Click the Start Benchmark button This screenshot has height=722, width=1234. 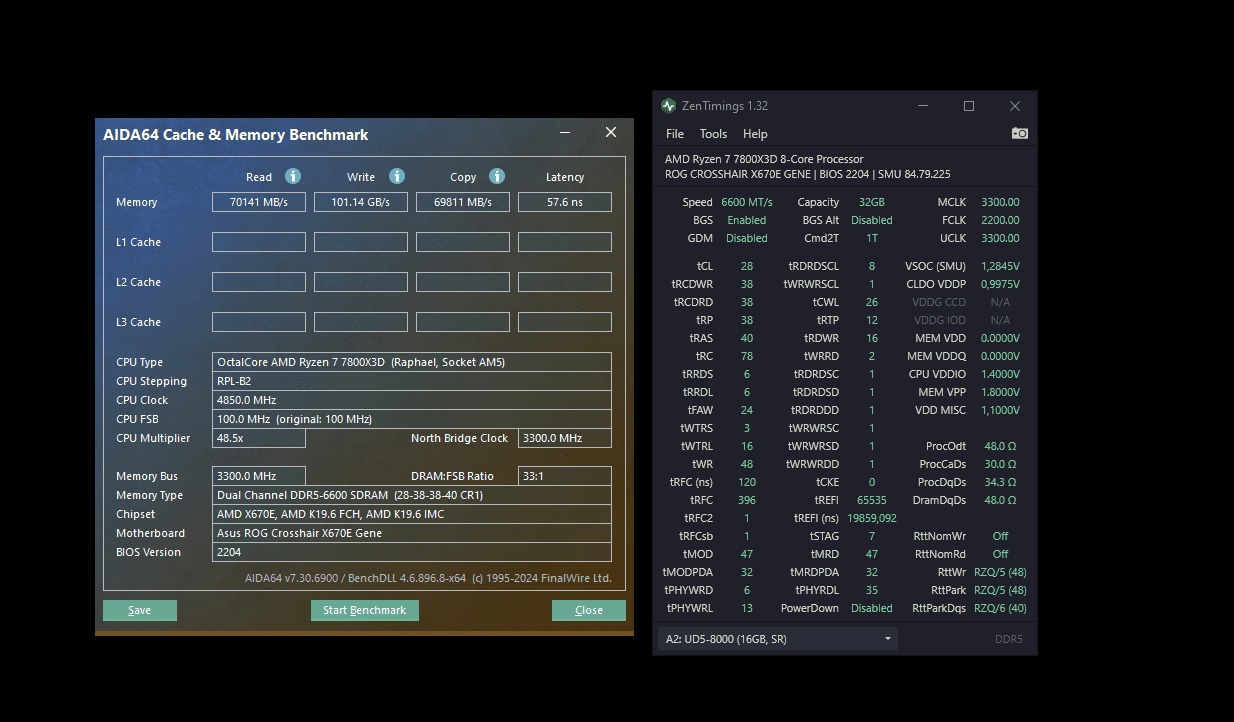coord(364,610)
